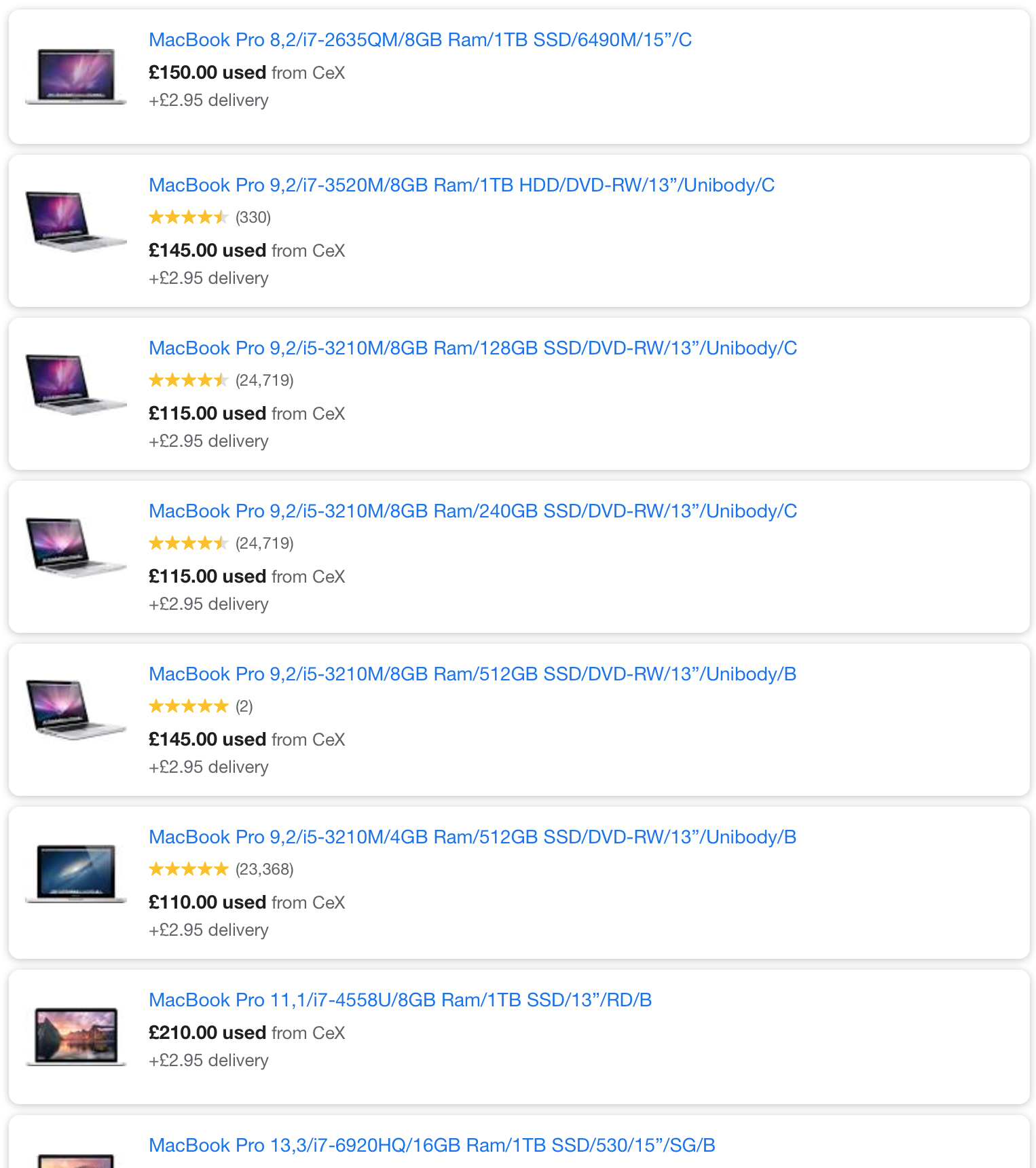The image size is (1036, 1168).
Task: Open the MacBook Pro 9,2 128GB SSD listing
Action: point(473,348)
